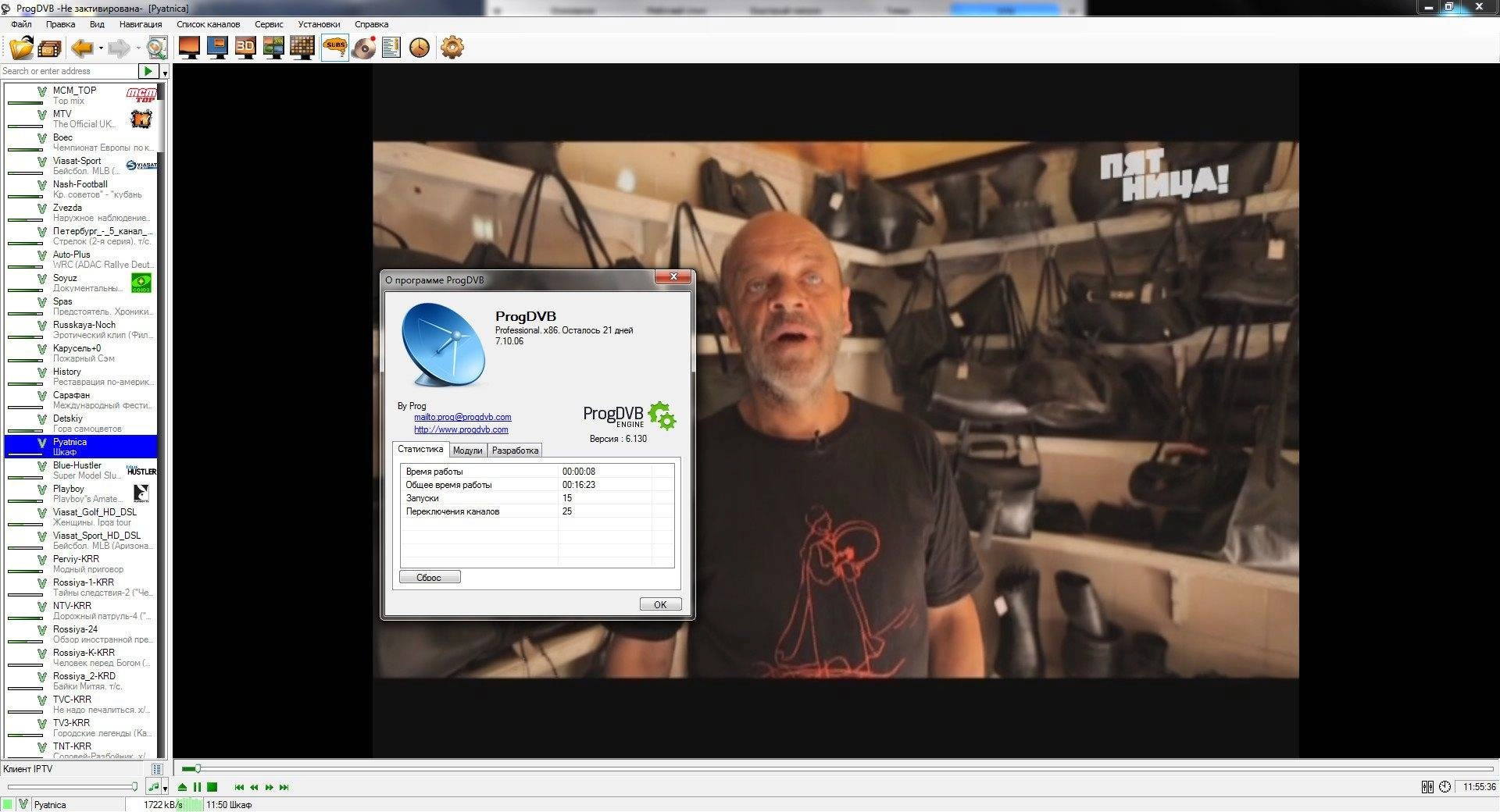Open the Навигация menu
Image resolution: width=1500 pixels, height=812 pixels.
(x=141, y=24)
